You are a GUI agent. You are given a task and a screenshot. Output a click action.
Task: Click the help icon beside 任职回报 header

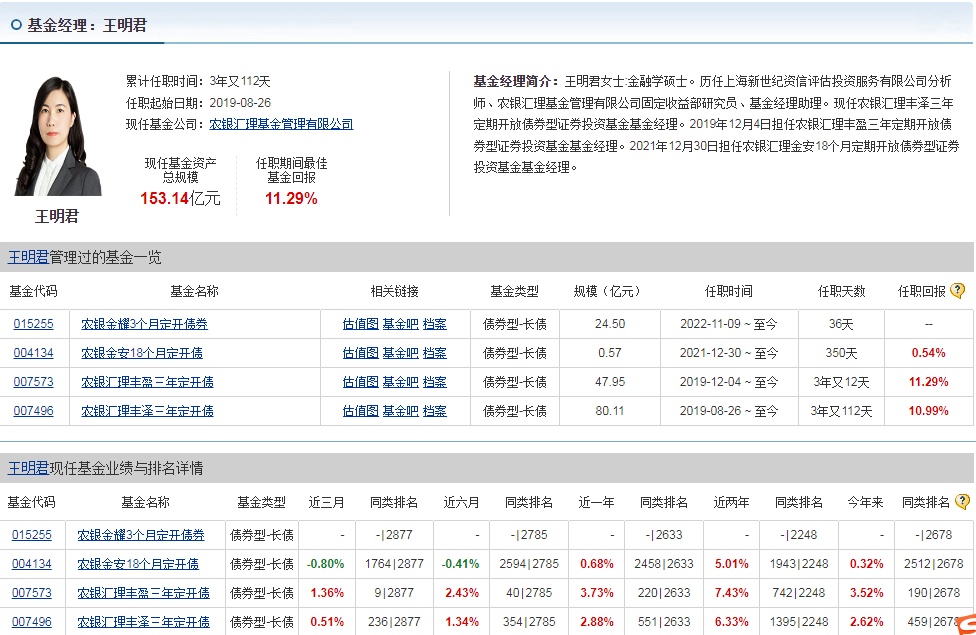point(958,290)
